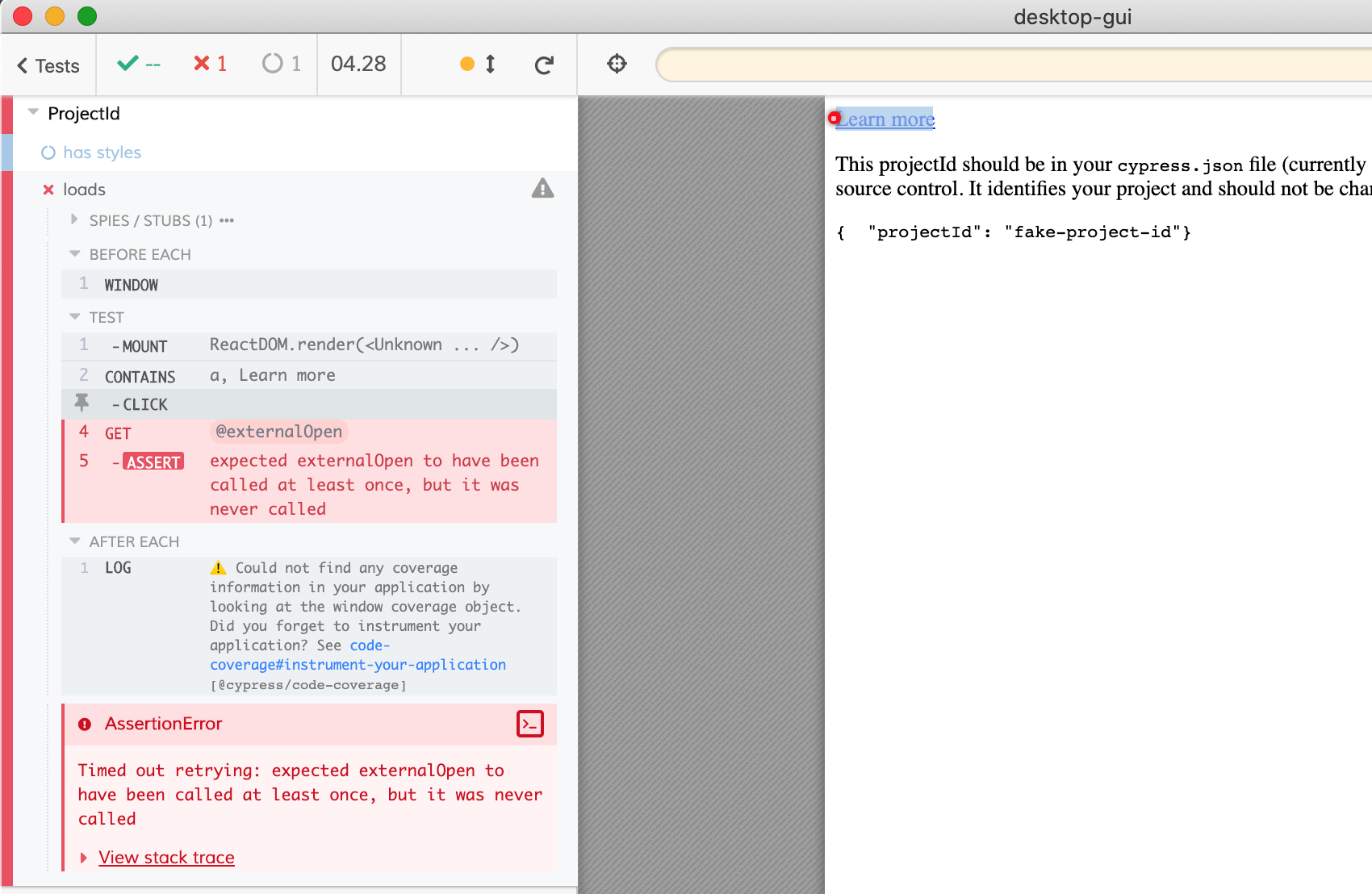Viewport: 1372px width, 894px height.
Task: Collapse the BEFORE EACH section
Action: point(75,254)
